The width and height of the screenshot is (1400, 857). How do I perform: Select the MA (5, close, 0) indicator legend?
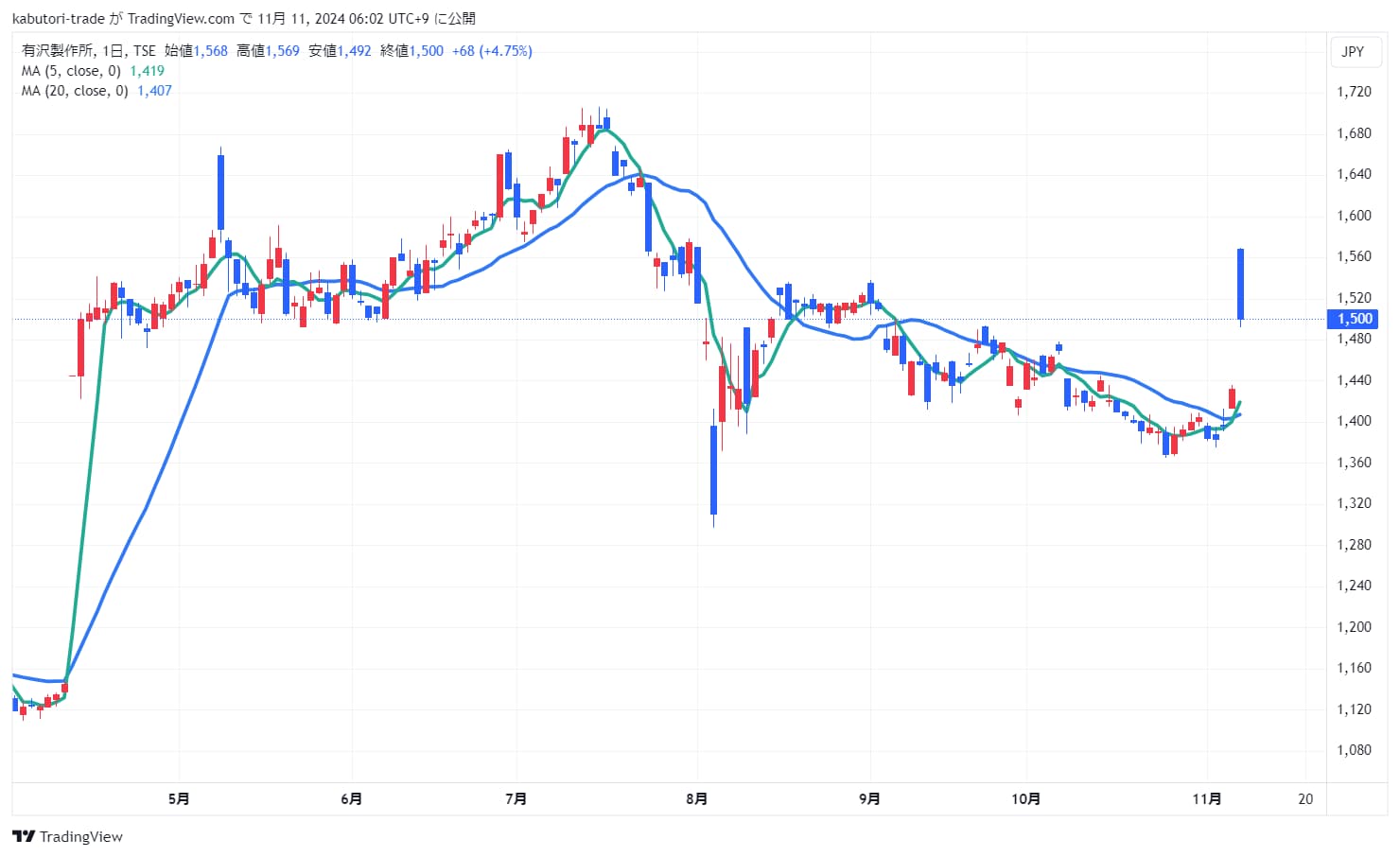pos(71,71)
